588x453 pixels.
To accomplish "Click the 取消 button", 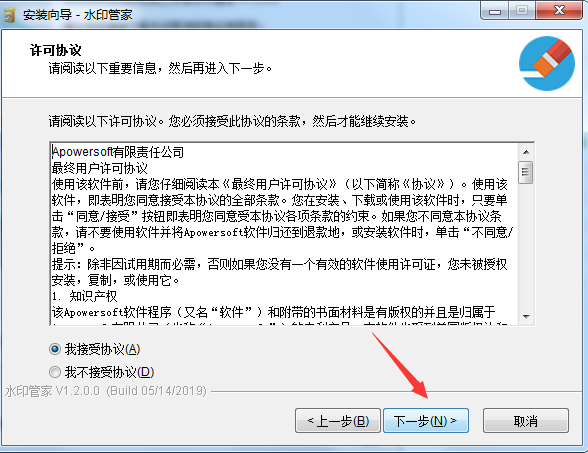I will tap(526, 421).
